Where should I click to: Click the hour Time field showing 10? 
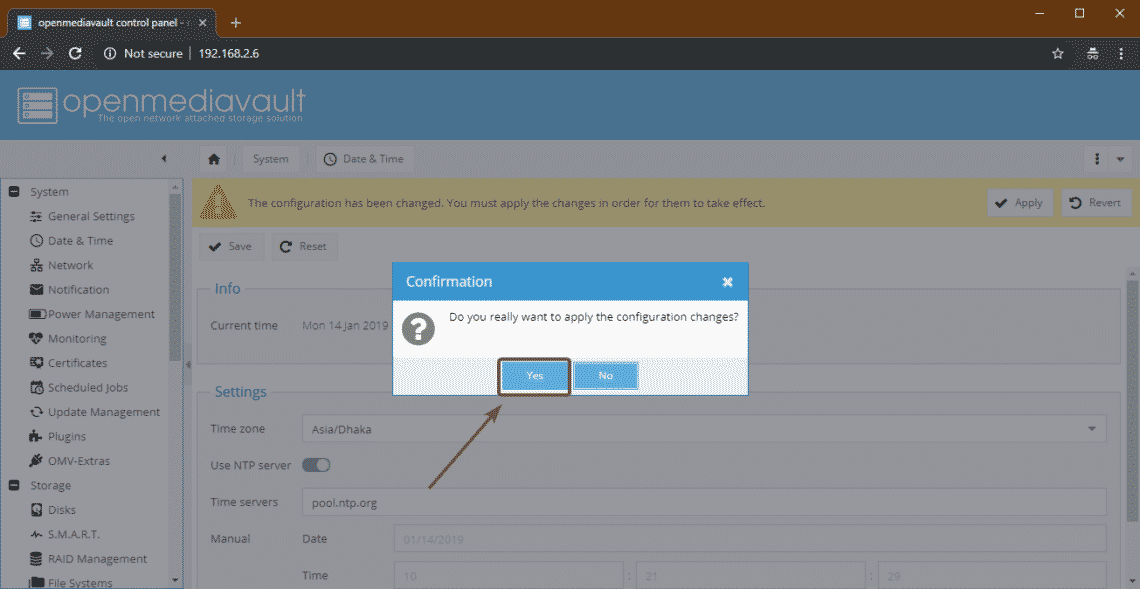point(509,574)
